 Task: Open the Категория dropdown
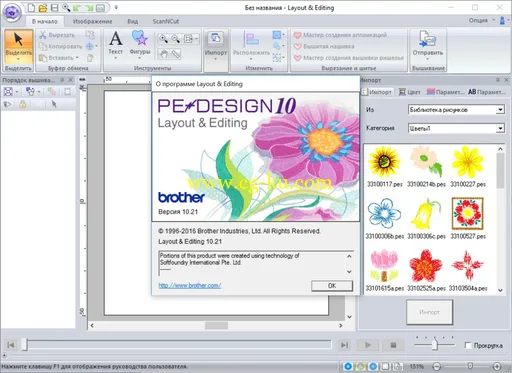500,128
